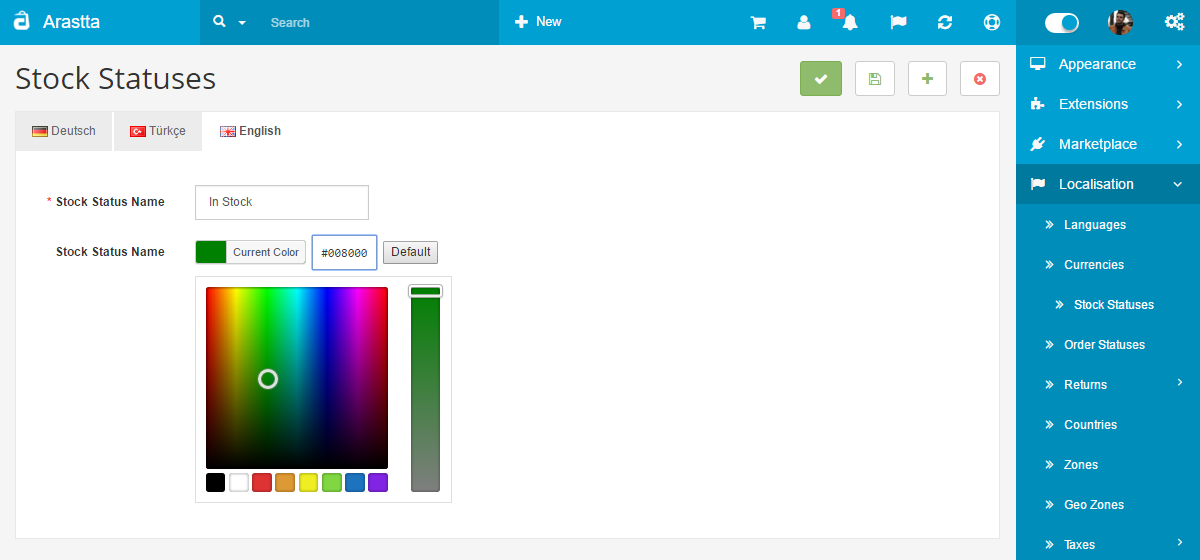Open the notifications bell icon
This screenshot has height=560, width=1200.
point(850,22)
